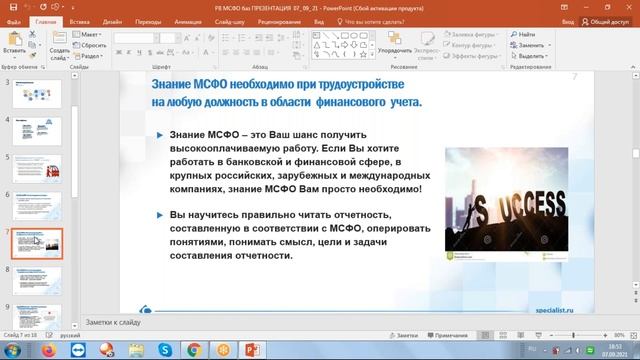Open the File (Файл) tab
640x360 pixels.
point(13,22)
